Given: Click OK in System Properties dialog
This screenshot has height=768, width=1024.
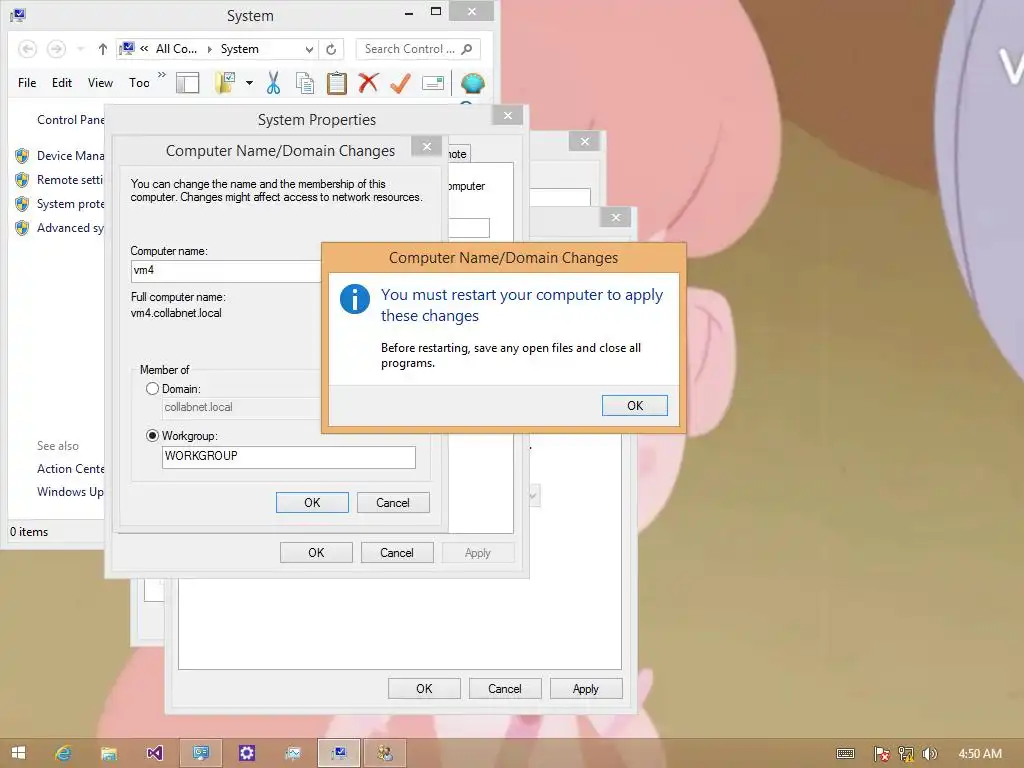Looking at the screenshot, I should coord(316,552).
